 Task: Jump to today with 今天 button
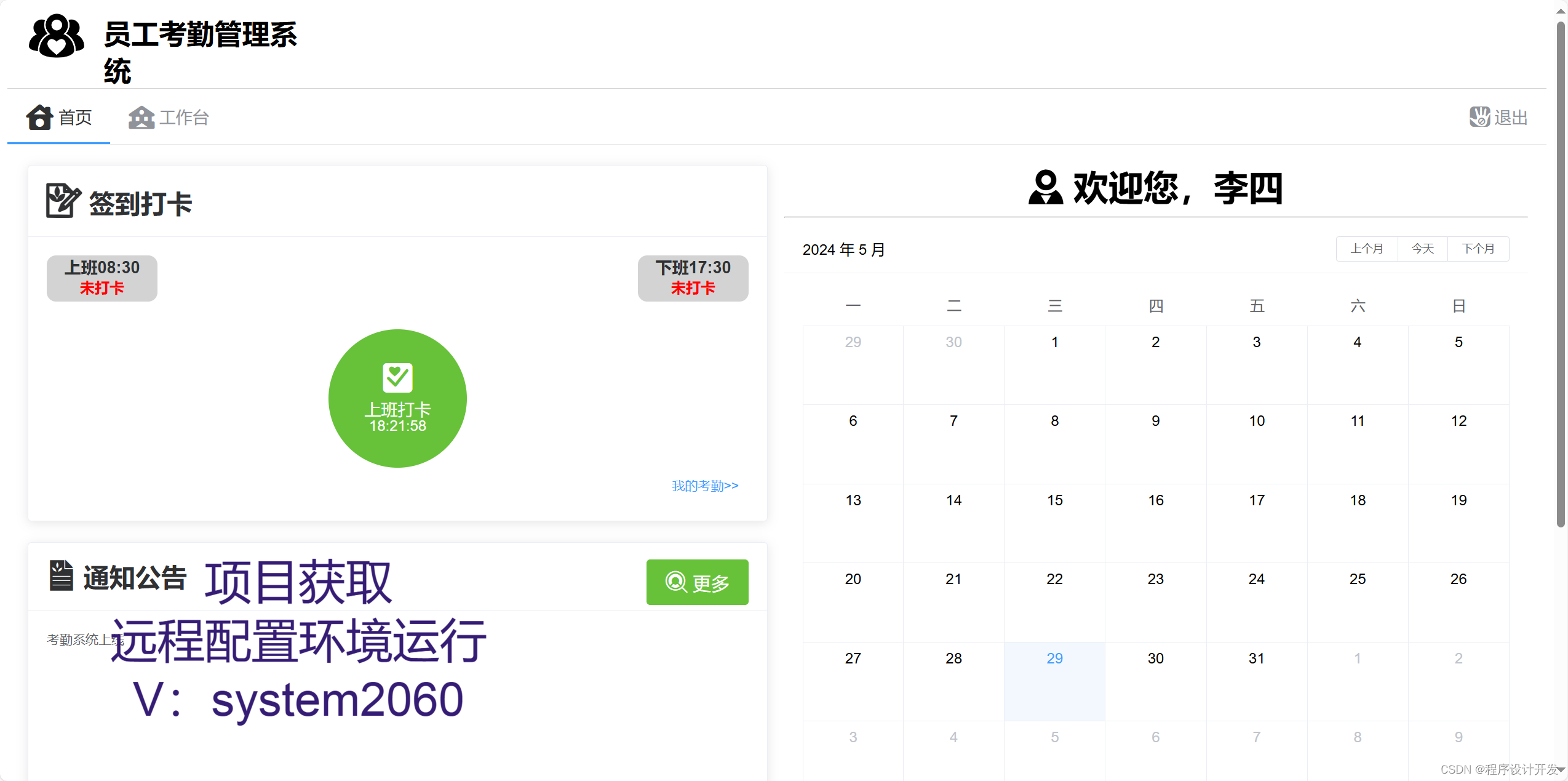pyautogui.click(x=1422, y=249)
